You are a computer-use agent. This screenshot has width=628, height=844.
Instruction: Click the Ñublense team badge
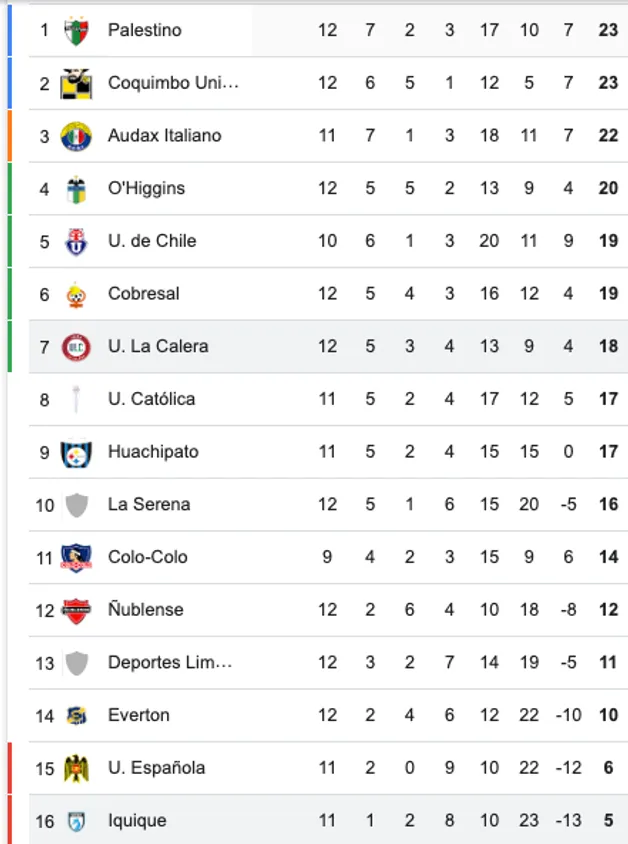69,609
